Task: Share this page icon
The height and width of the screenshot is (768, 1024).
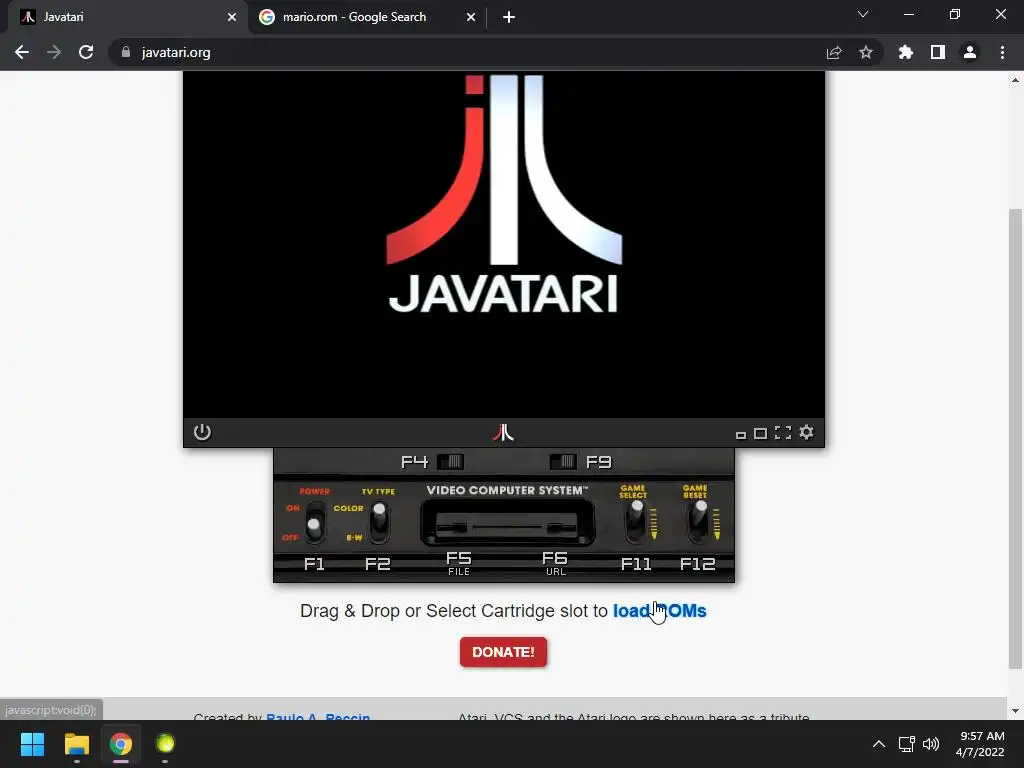Action: [x=834, y=52]
